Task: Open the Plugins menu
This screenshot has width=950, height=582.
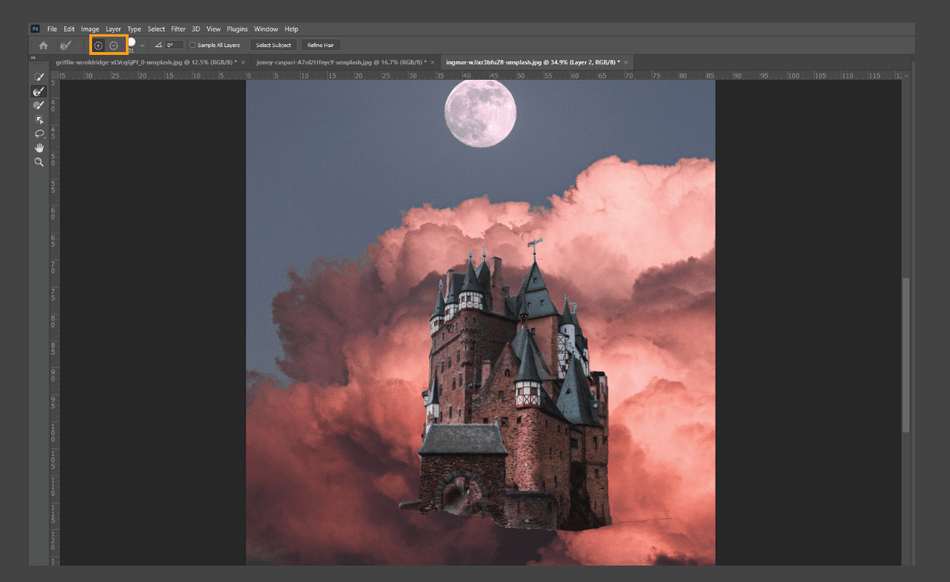Action: [x=237, y=29]
